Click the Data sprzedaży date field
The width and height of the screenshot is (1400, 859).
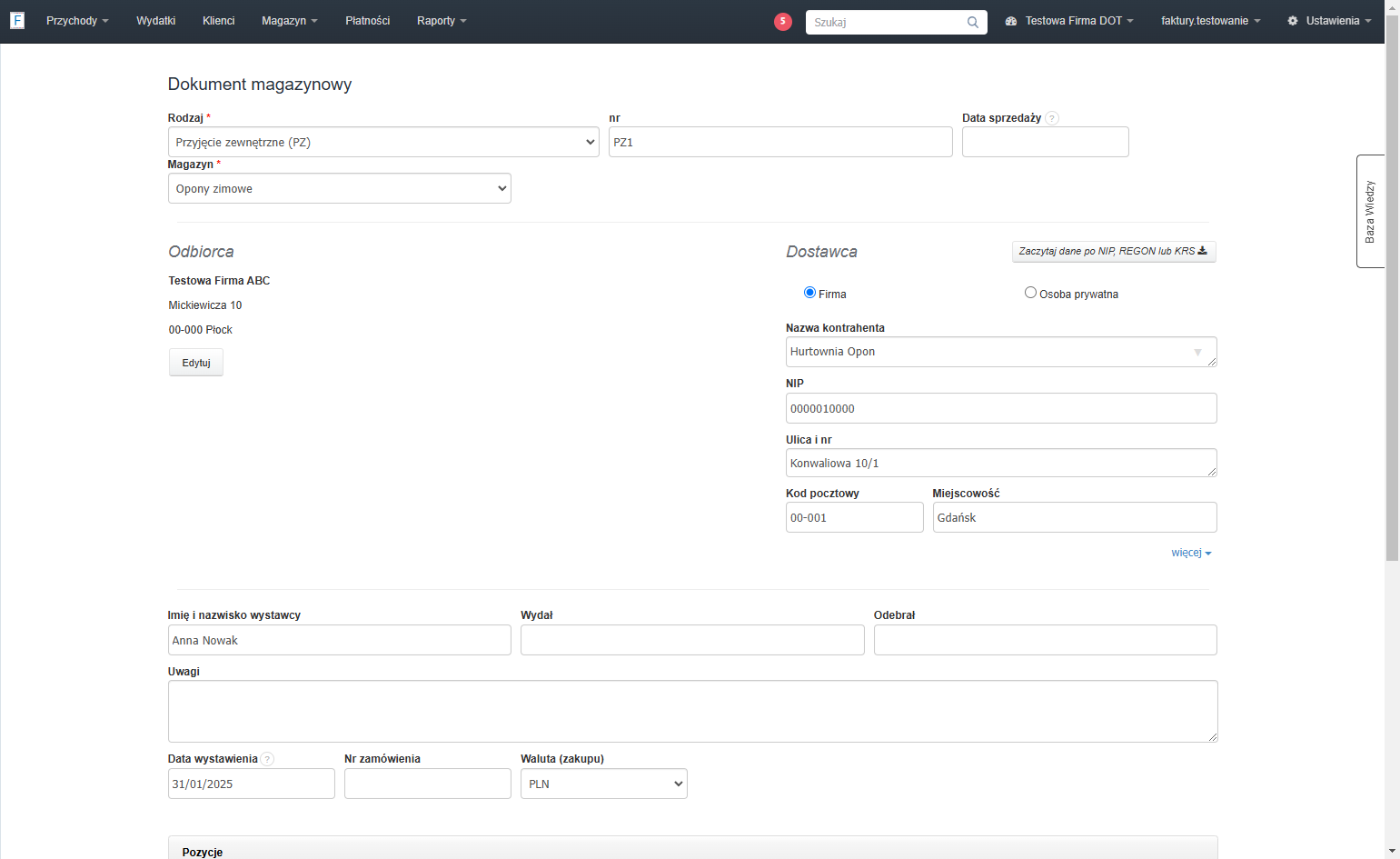tap(1045, 142)
